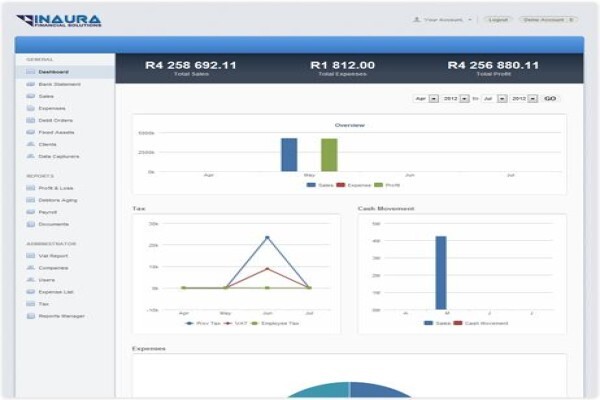This screenshot has width=600, height=400.
Task: Toggle the VAT legend item
Action: point(236,323)
